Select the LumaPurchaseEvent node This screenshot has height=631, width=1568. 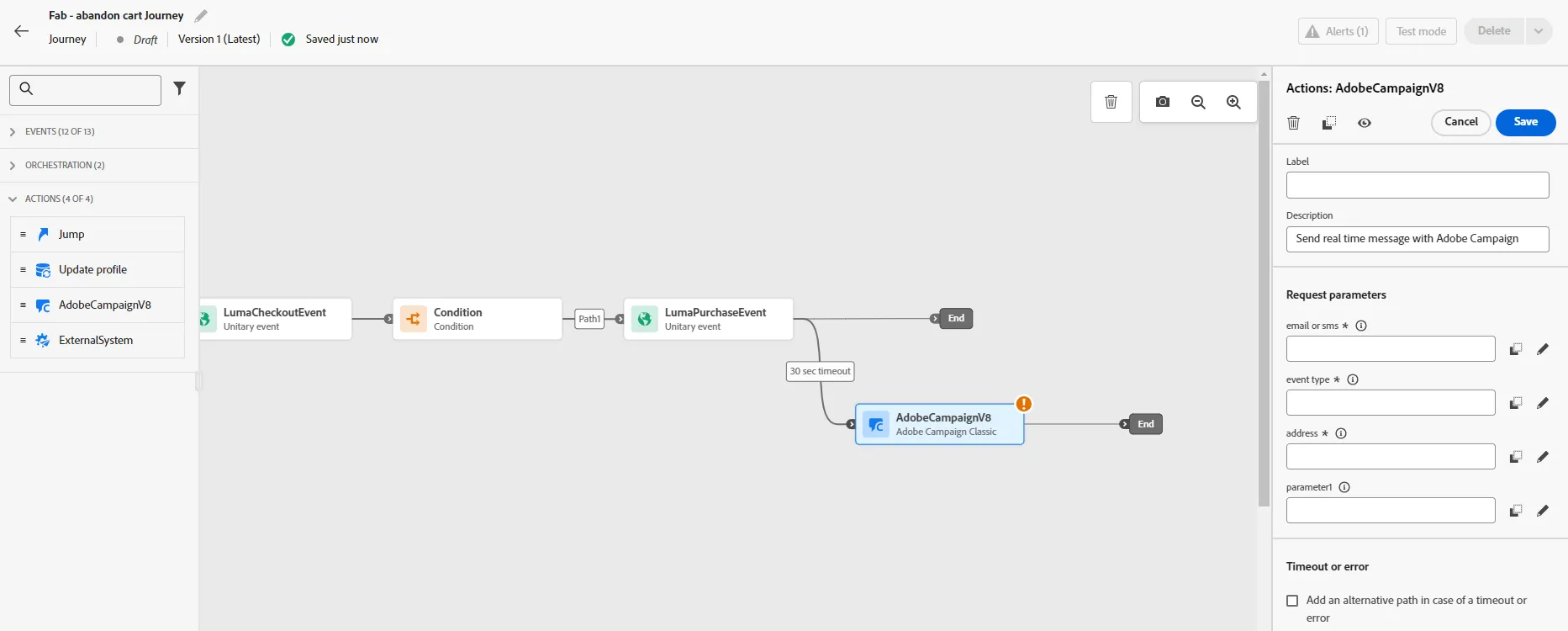pos(709,319)
